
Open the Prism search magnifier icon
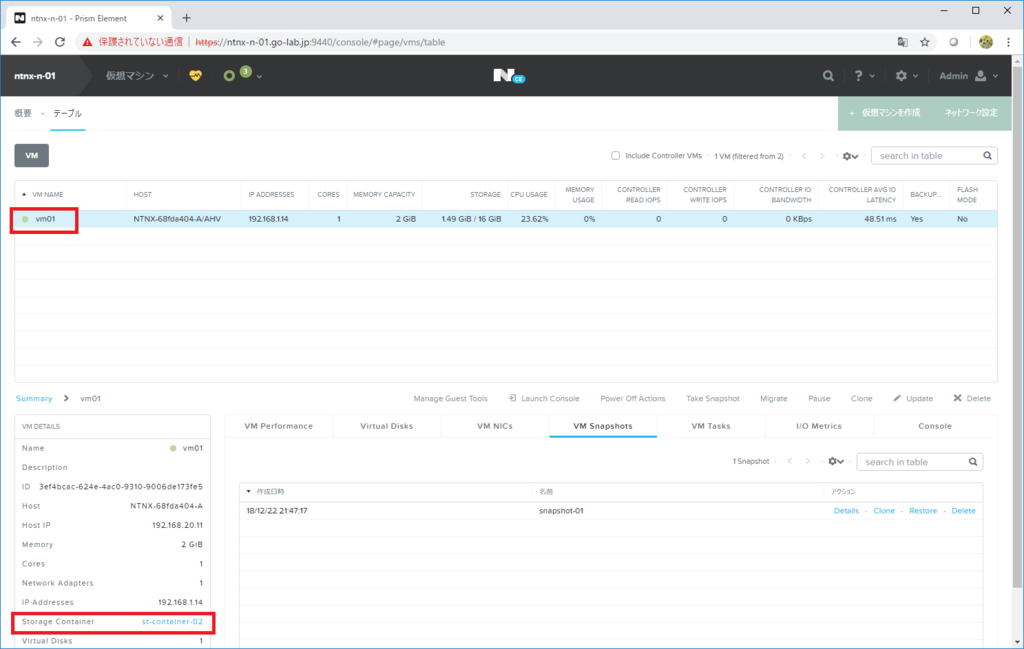coord(828,75)
